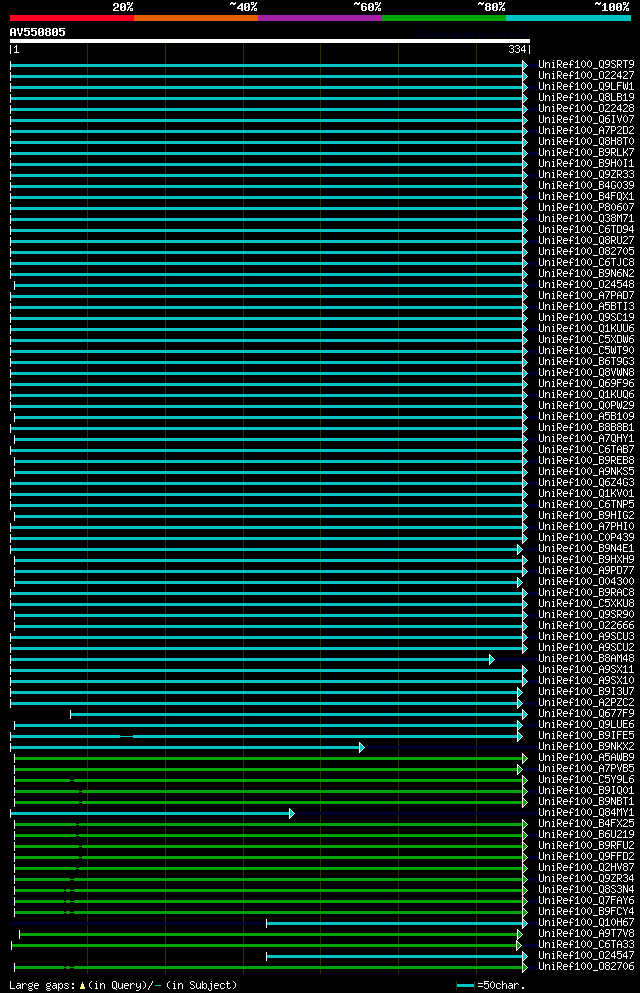The height and width of the screenshot is (993, 640).
Task: Select the UniRef100_Q1KUQ6 label
Action: click(x=586, y=395)
